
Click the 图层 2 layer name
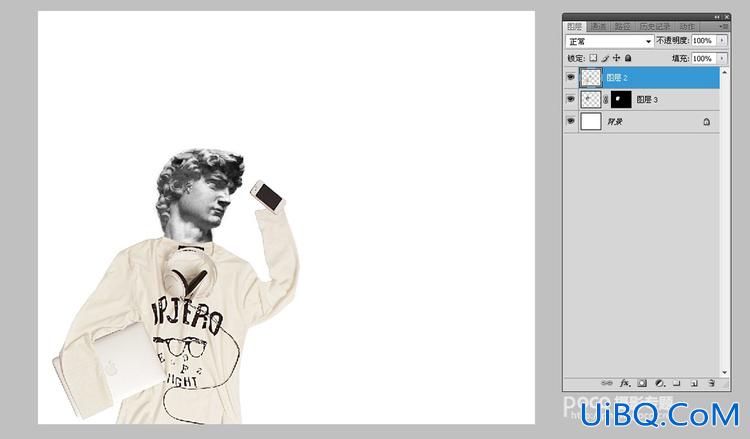(617, 77)
